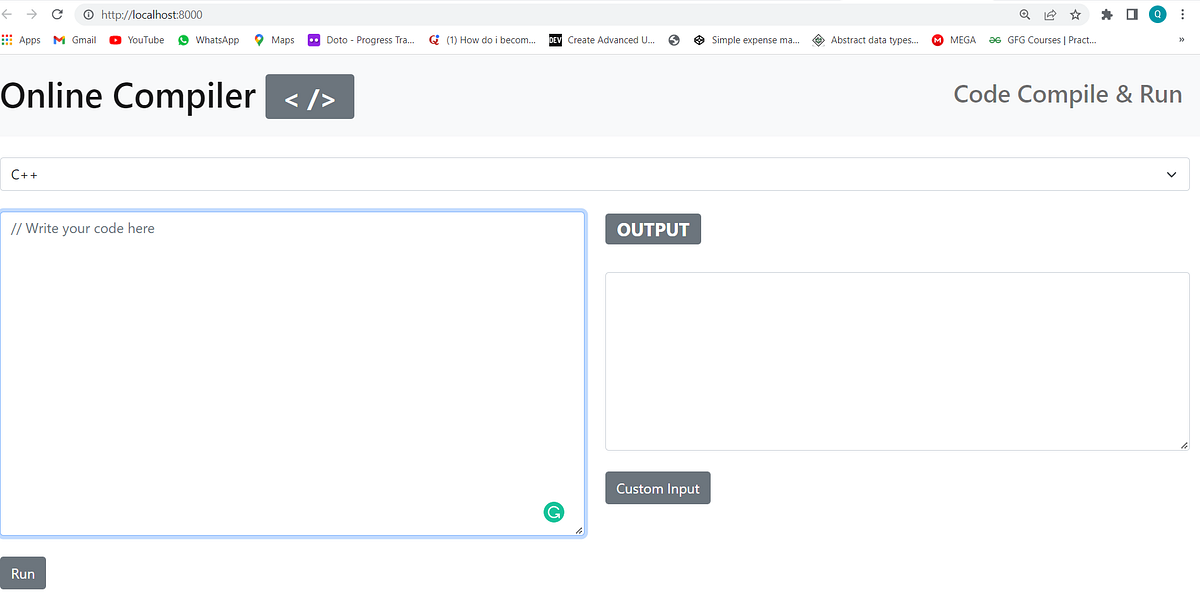The height and width of the screenshot is (615, 1200).
Task: Bookmark this page with the star icon
Action: 1075,15
